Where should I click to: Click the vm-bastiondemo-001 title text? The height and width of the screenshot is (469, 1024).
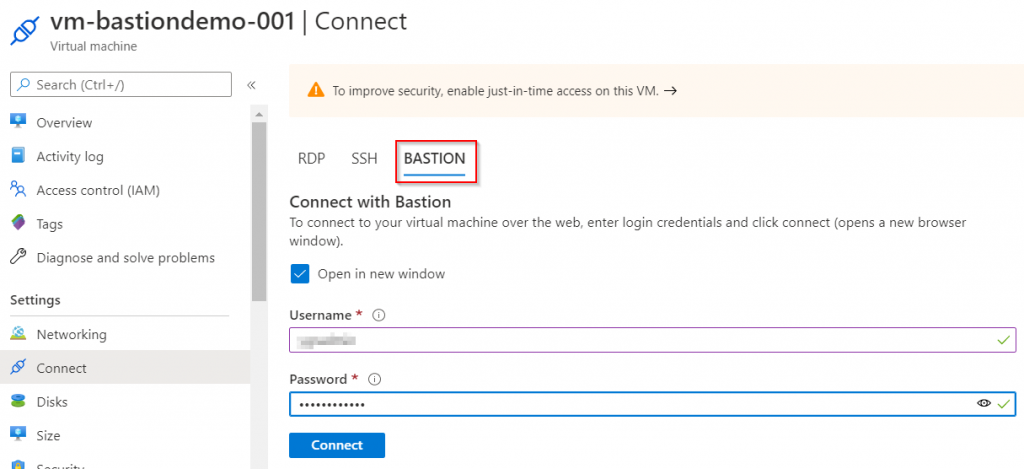(x=172, y=22)
